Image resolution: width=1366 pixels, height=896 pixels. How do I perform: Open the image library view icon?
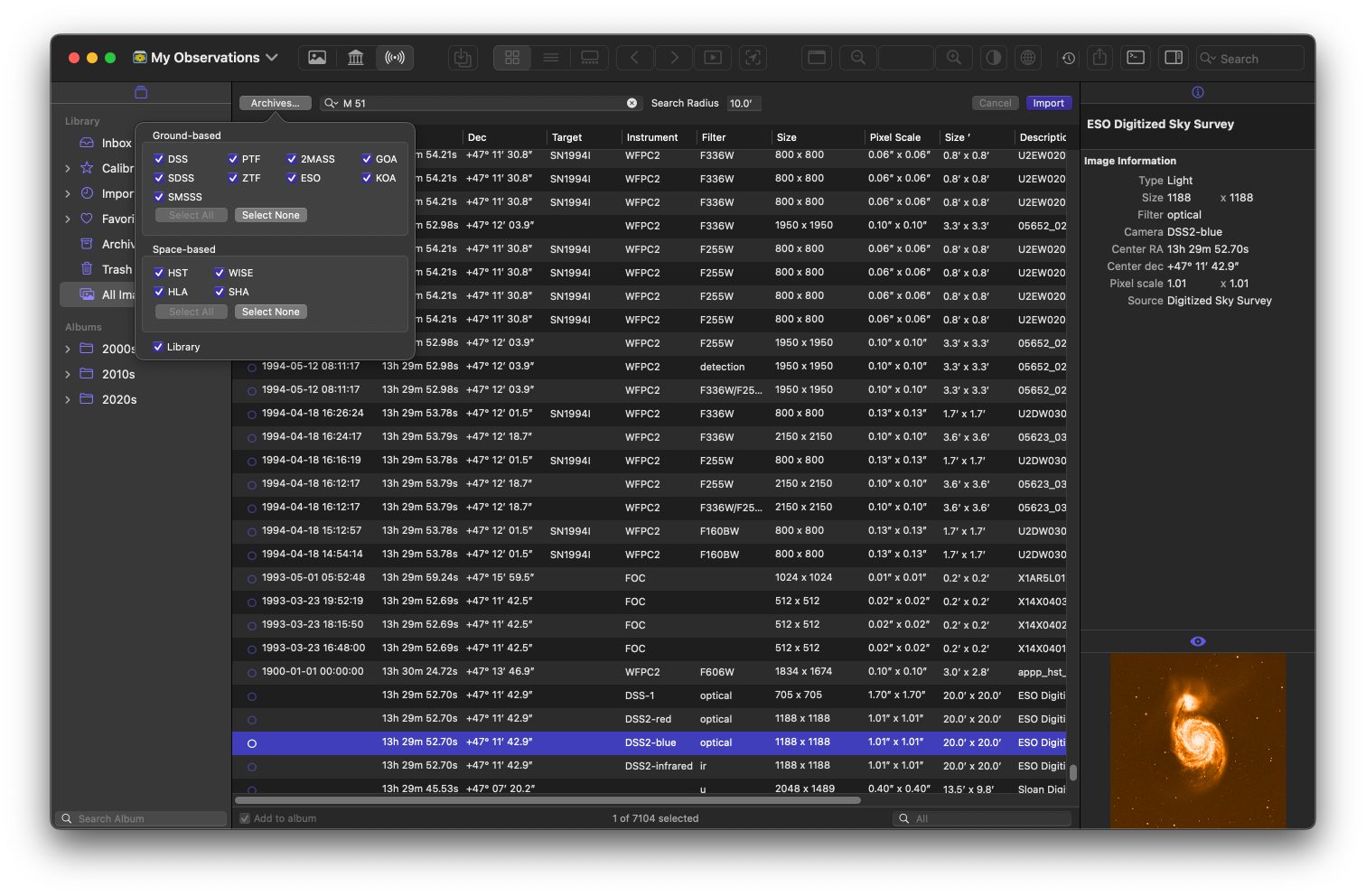317,58
